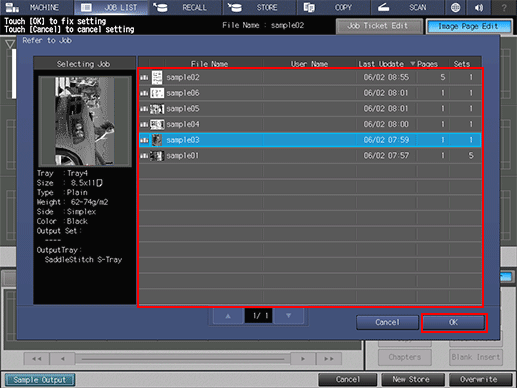Click Overwrite button

[480, 380]
